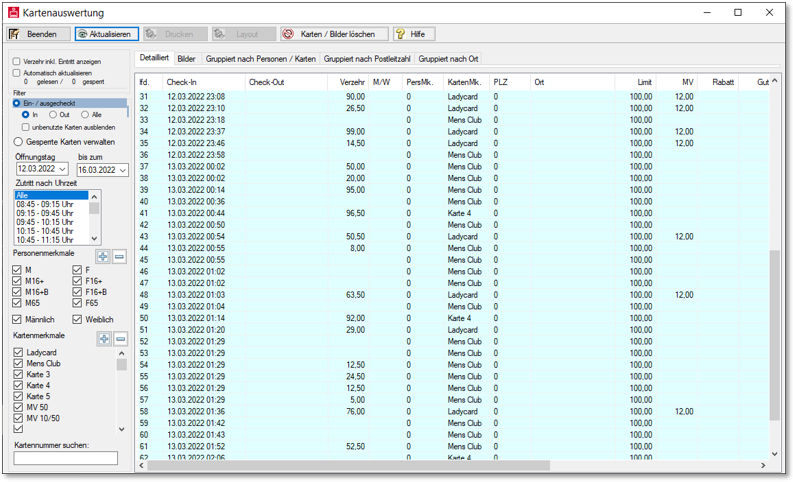Select Alle in the time list
Viewport: 793px width, 482px height.
coord(52,195)
